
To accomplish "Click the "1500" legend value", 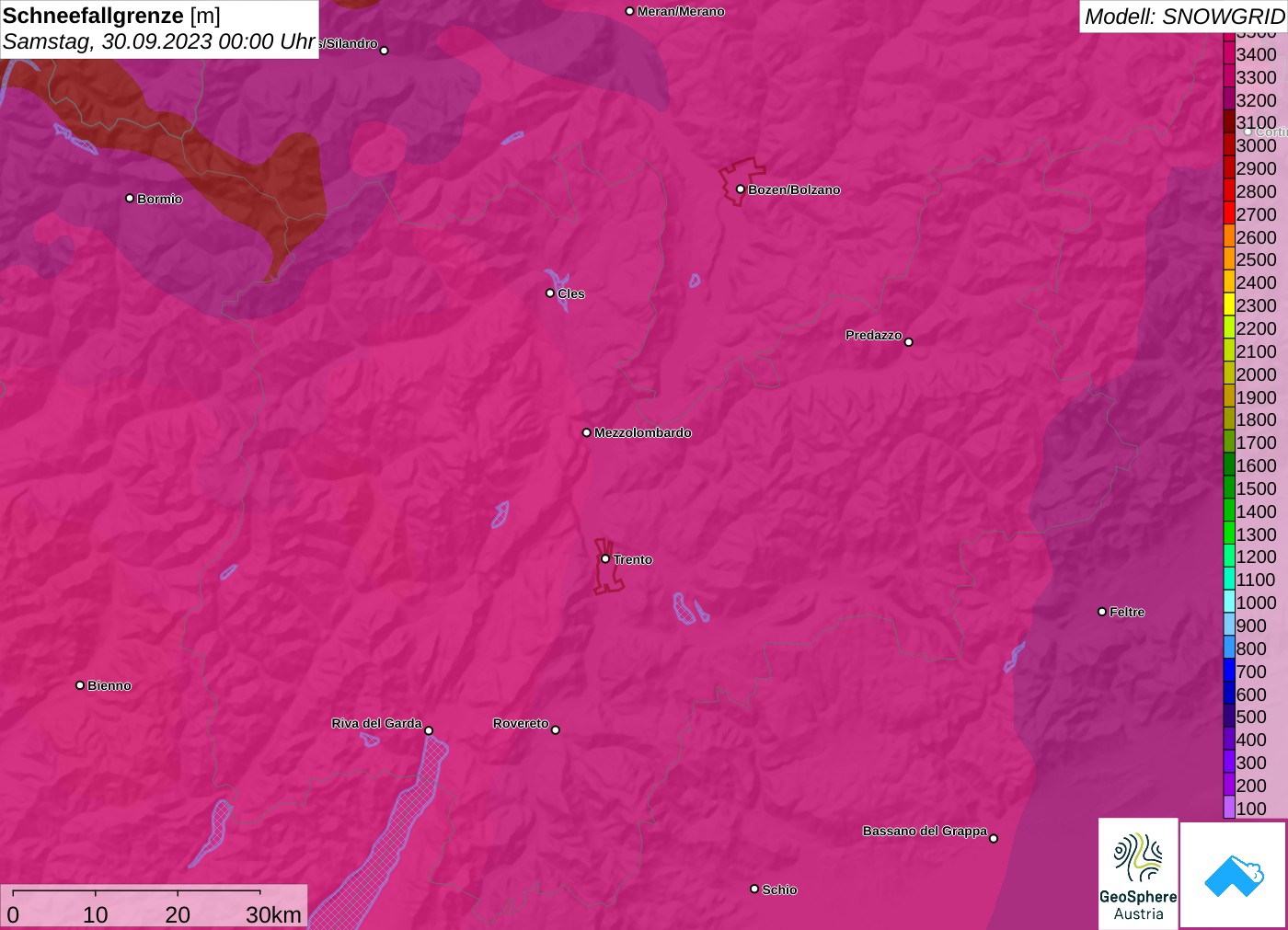I will coord(1257,488).
